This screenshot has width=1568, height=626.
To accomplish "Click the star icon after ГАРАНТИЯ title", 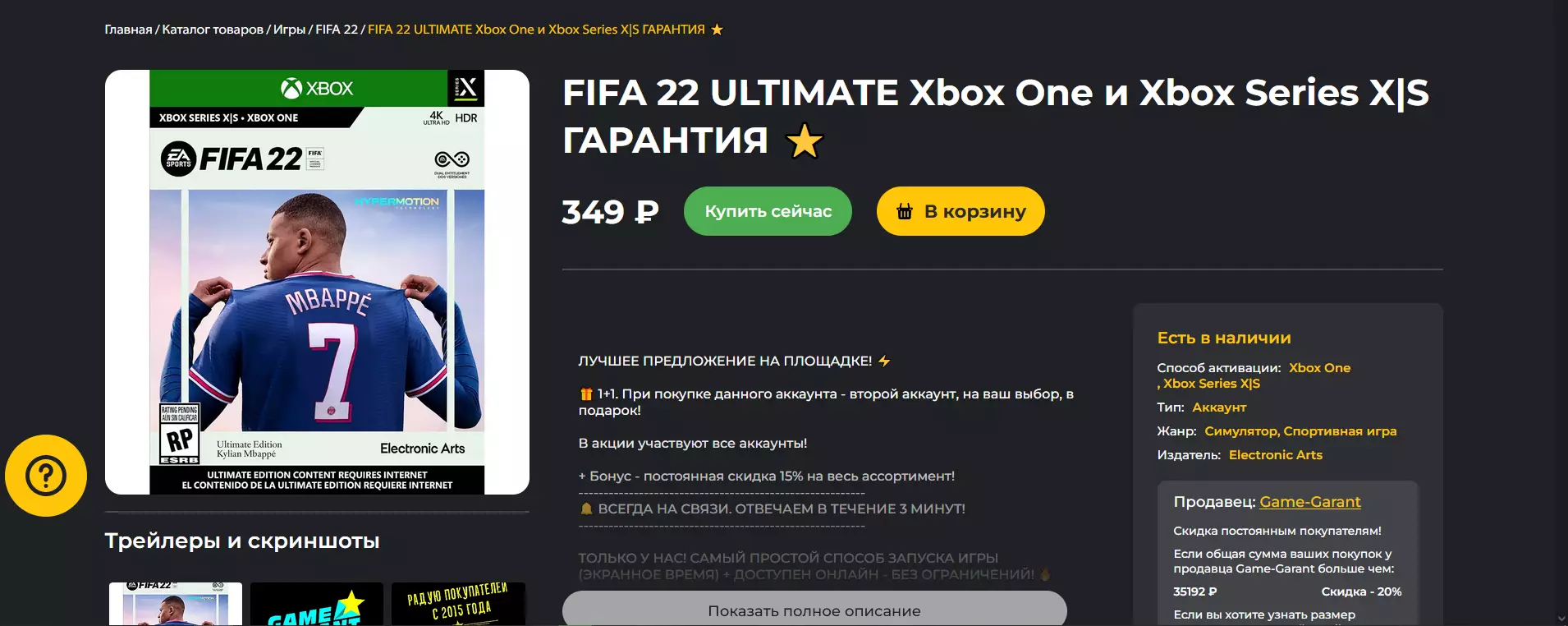I will (805, 140).
